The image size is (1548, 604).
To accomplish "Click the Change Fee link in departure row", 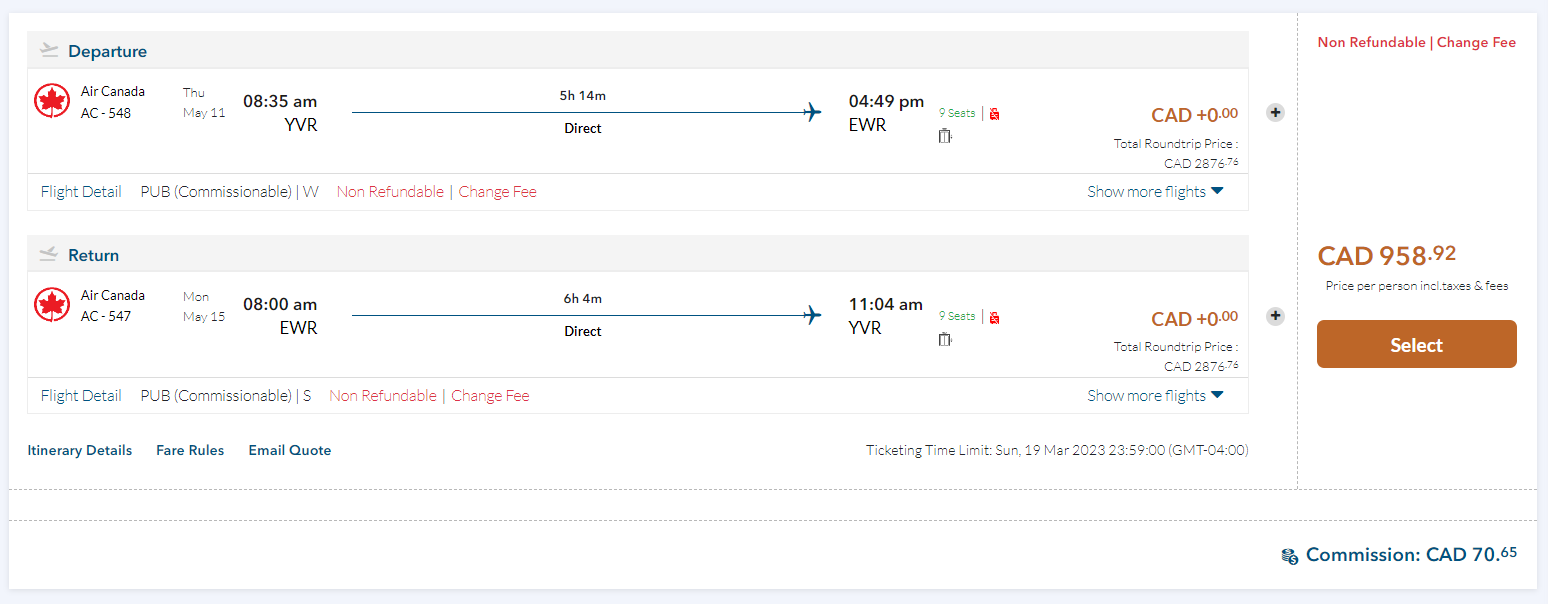I will [498, 192].
